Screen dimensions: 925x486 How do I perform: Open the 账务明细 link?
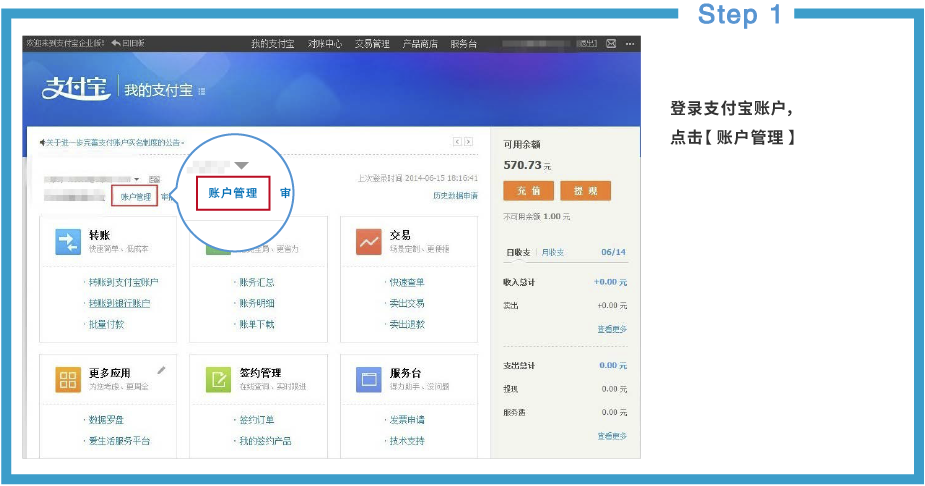pyautogui.click(x=257, y=304)
